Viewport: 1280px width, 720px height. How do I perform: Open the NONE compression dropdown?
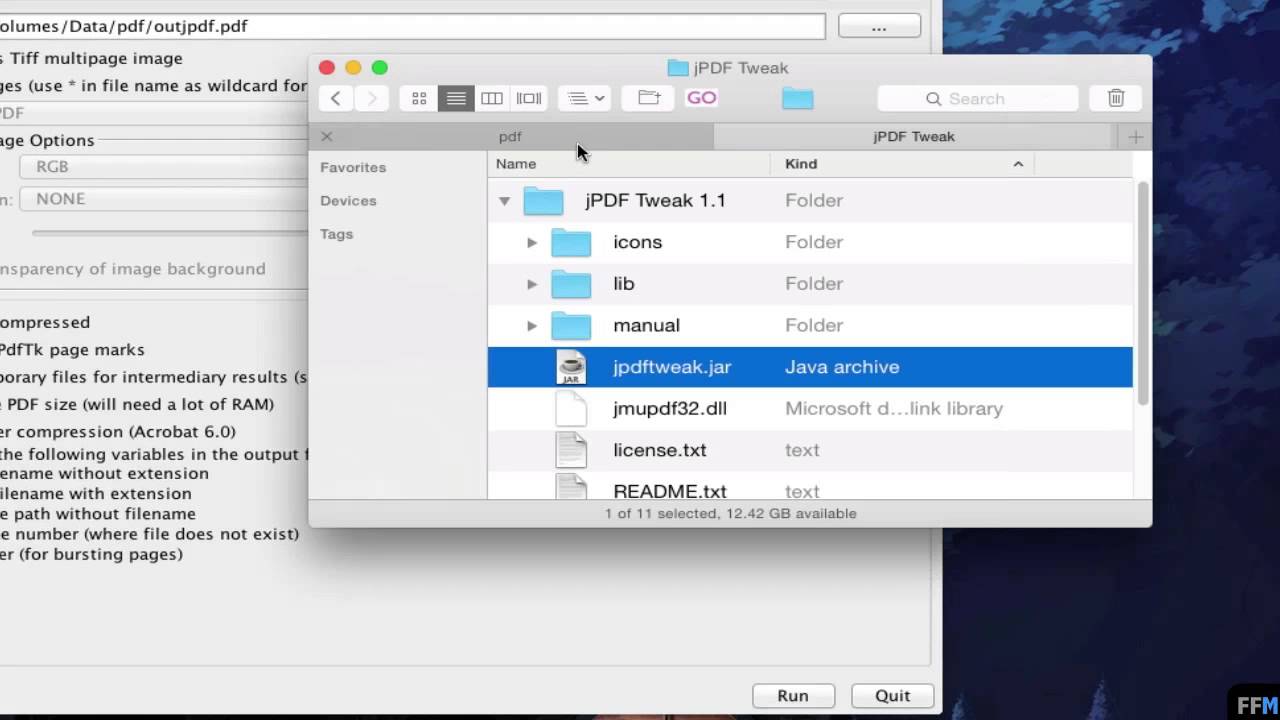click(165, 199)
